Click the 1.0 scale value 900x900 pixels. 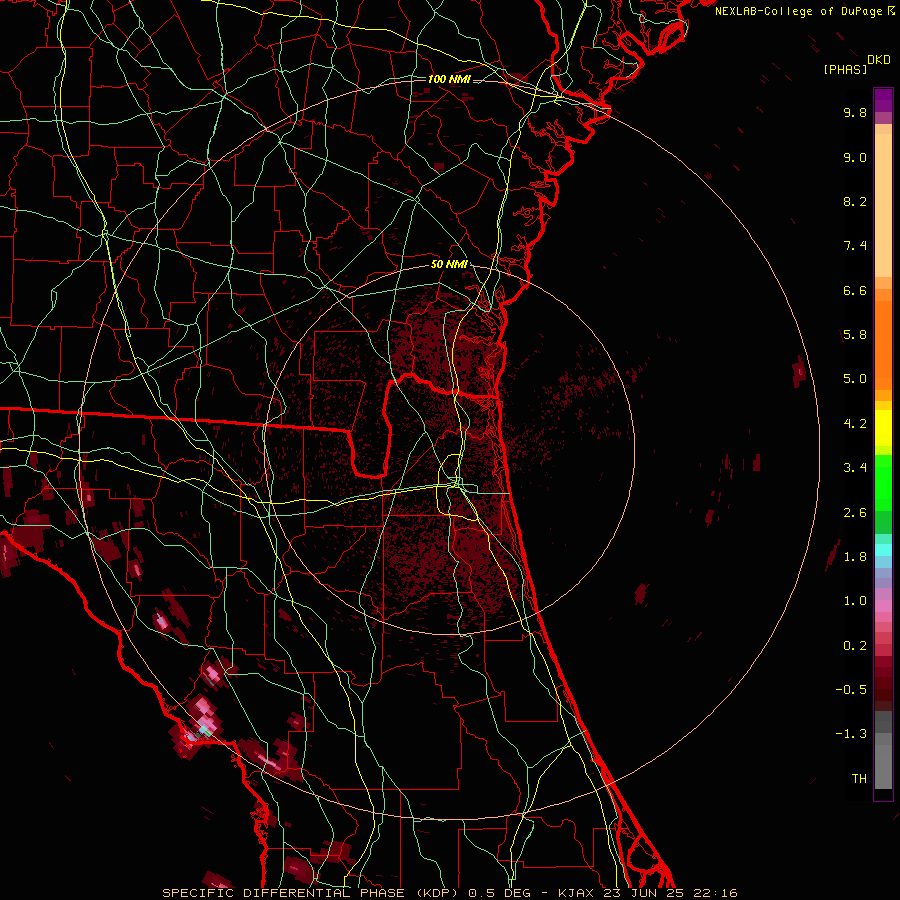[x=855, y=602]
